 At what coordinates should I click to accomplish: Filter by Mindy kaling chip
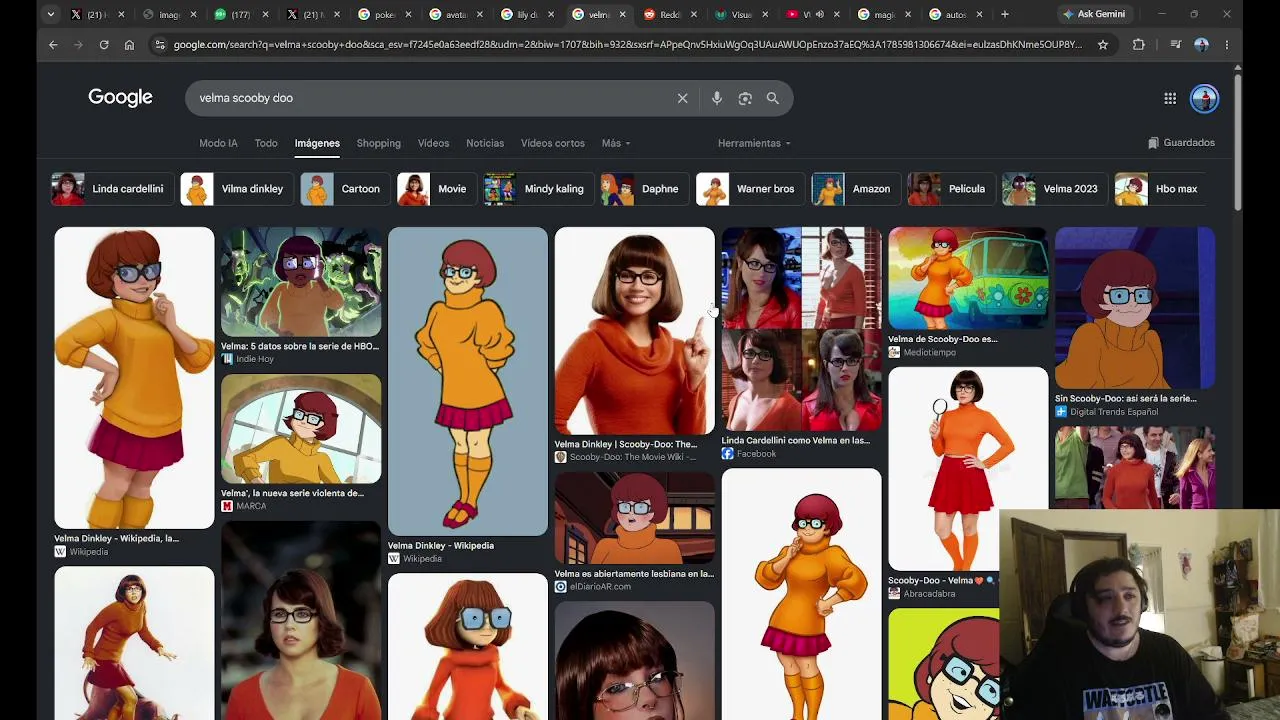tap(538, 189)
